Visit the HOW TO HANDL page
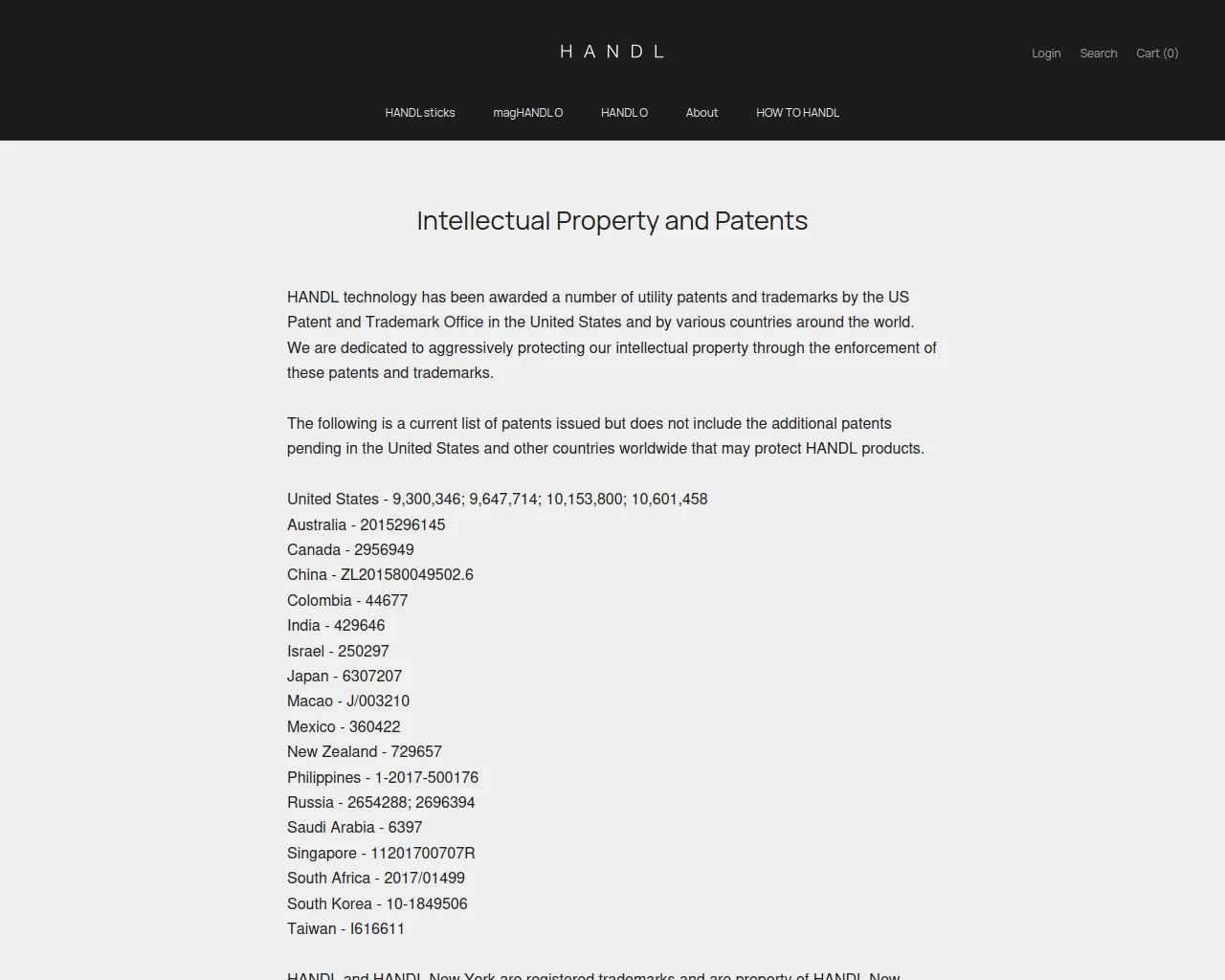Screen dimensions: 1225x980 click(797, 112)
